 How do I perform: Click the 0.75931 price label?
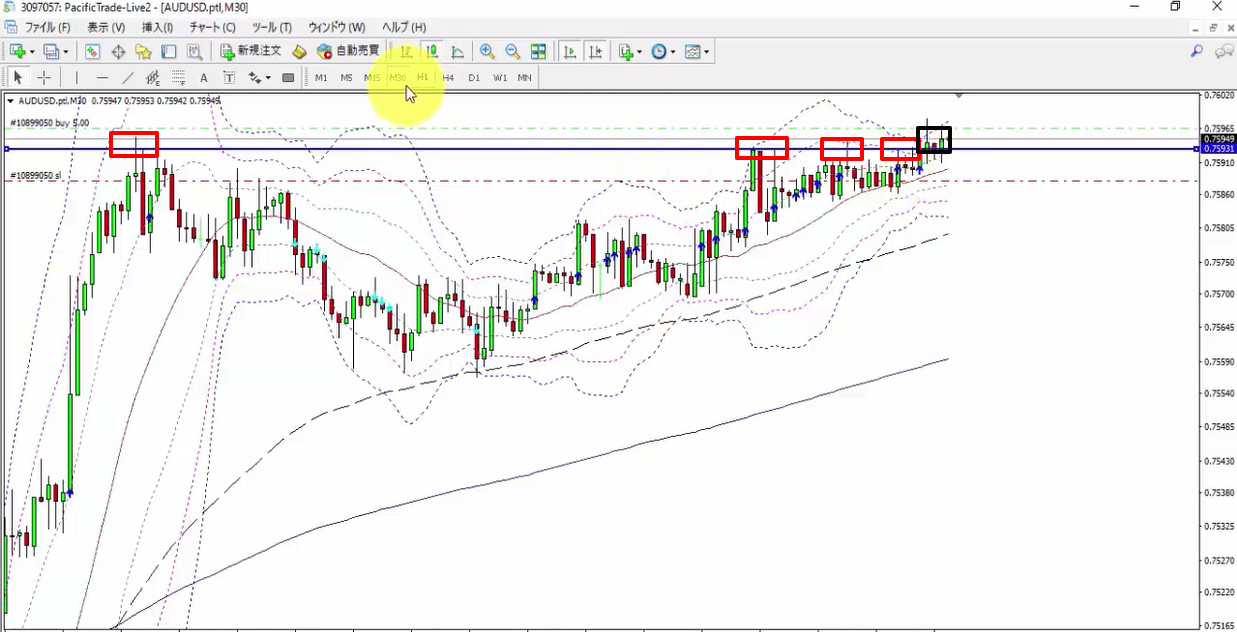[x=1220, y=148]
